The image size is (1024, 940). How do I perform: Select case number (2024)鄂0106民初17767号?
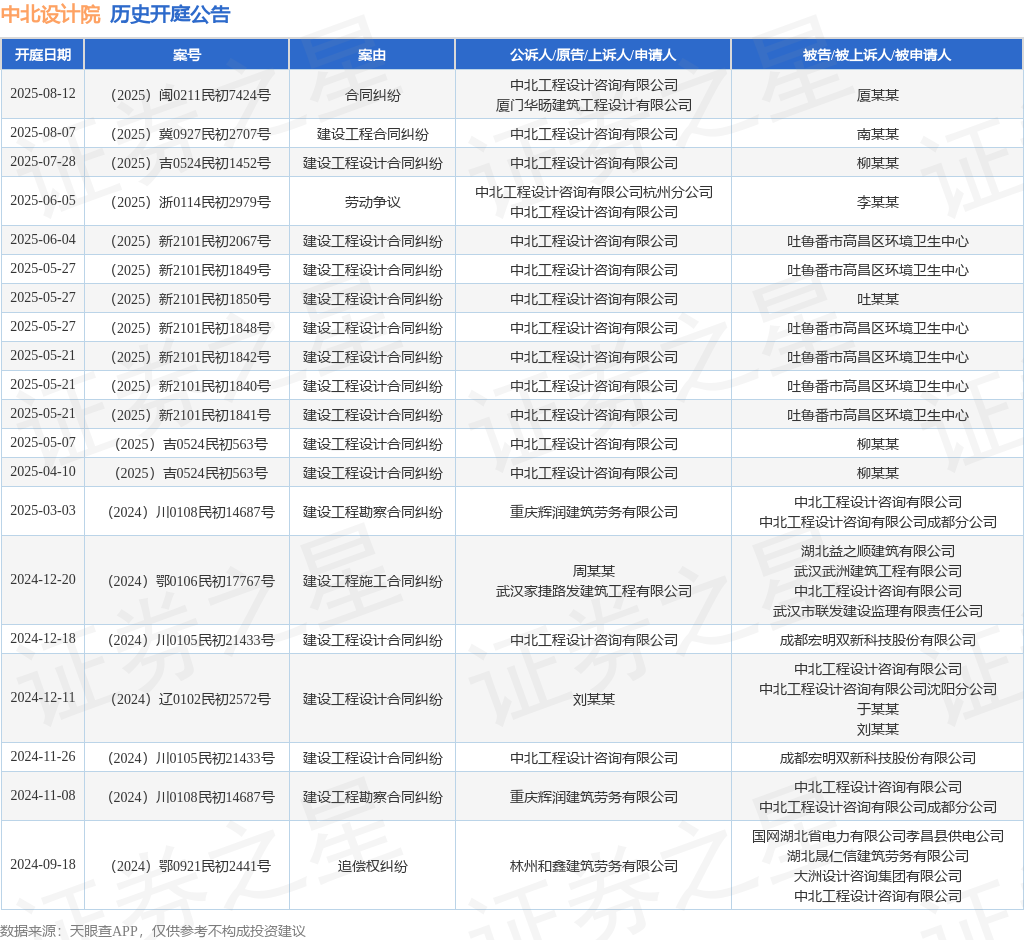(187, 581)
